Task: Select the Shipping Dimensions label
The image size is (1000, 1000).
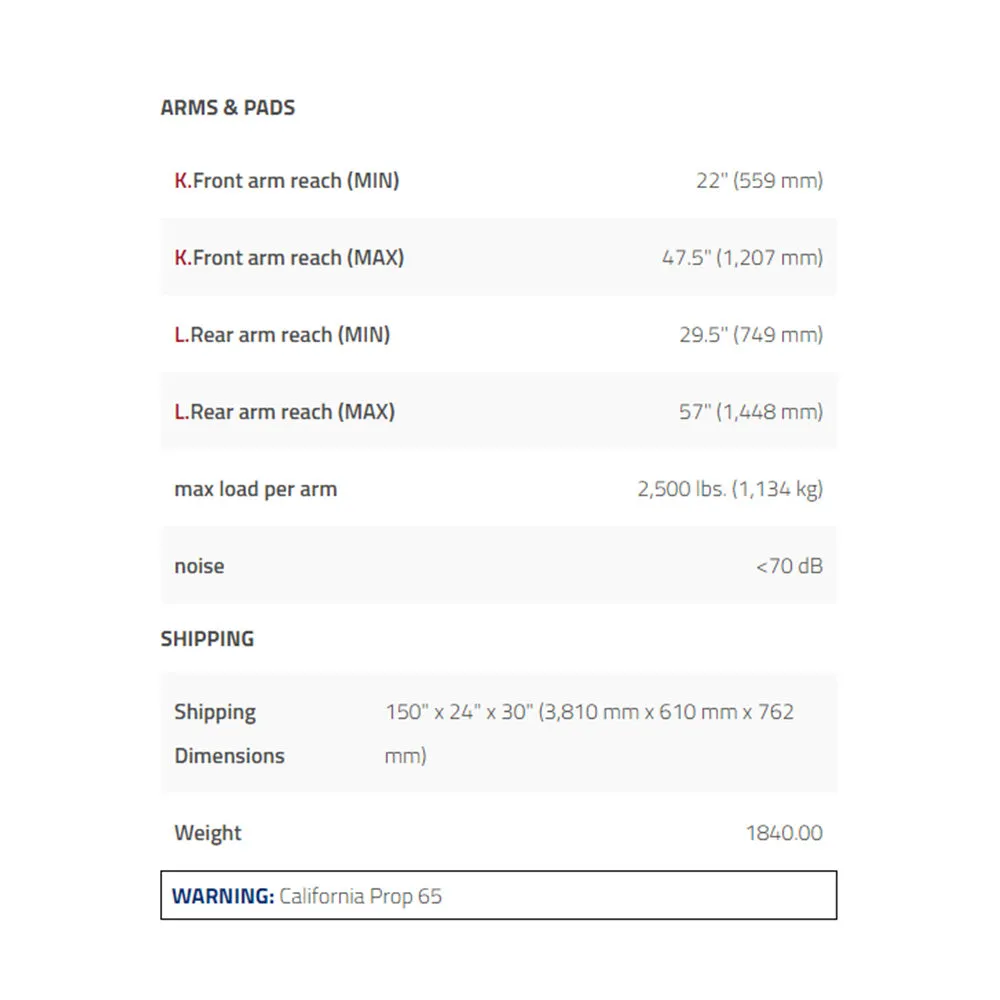Action: 230,733
